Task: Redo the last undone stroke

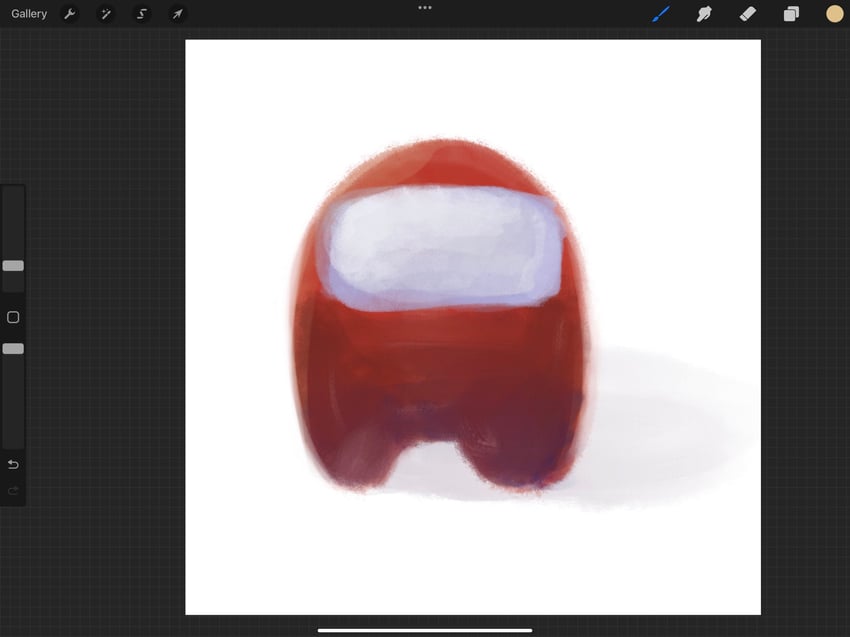Action: click(x=13, y=491)
